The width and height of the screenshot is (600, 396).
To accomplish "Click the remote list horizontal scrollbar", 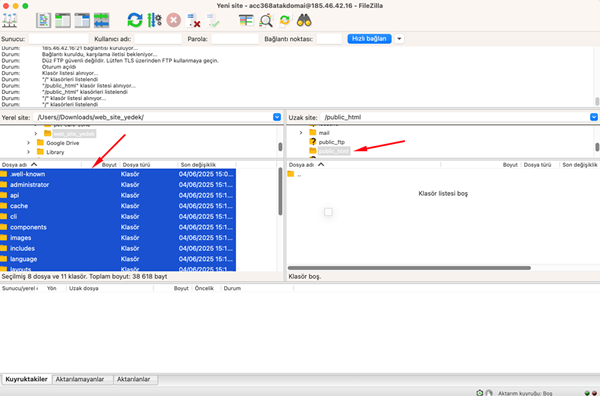I will (x=409, y=268).
